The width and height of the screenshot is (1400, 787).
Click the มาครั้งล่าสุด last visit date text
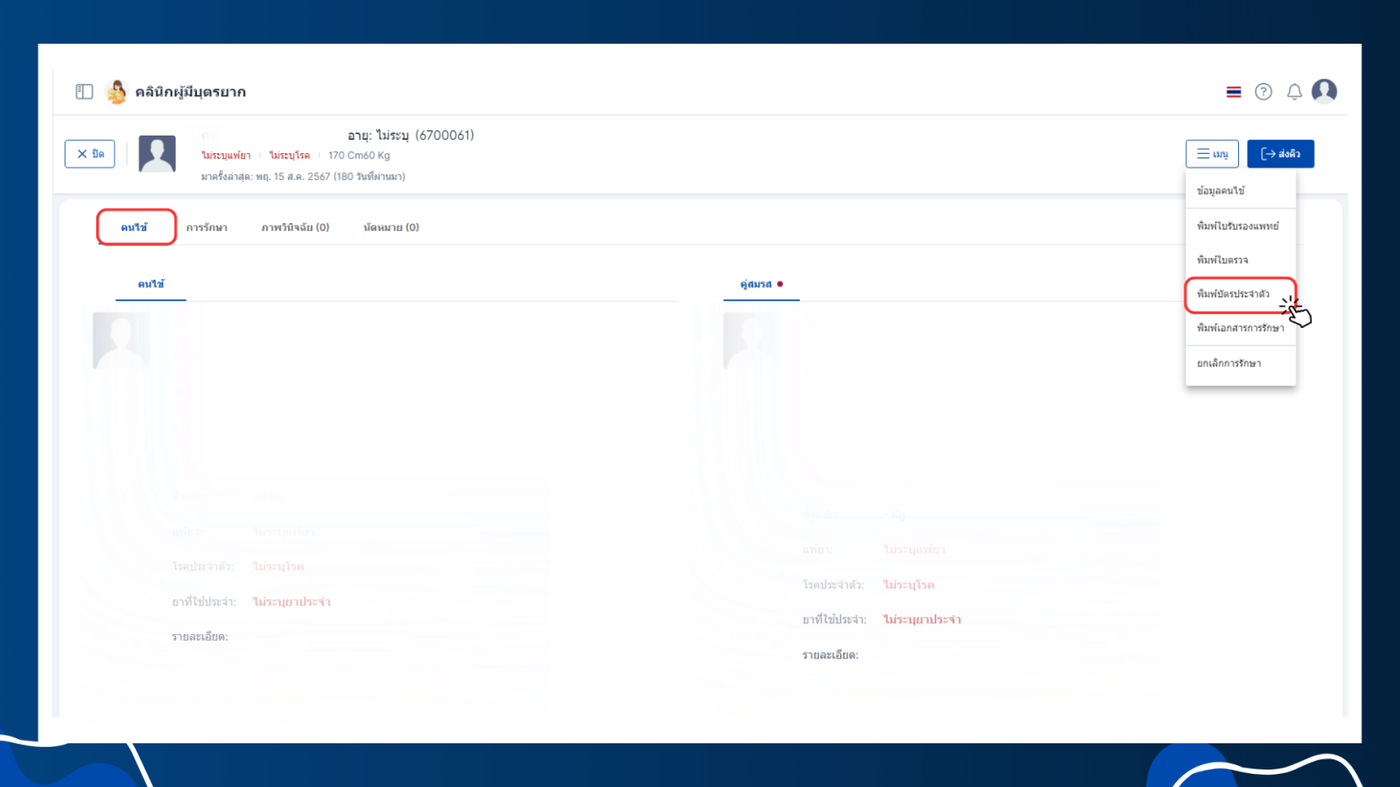(x=303, y=177)
